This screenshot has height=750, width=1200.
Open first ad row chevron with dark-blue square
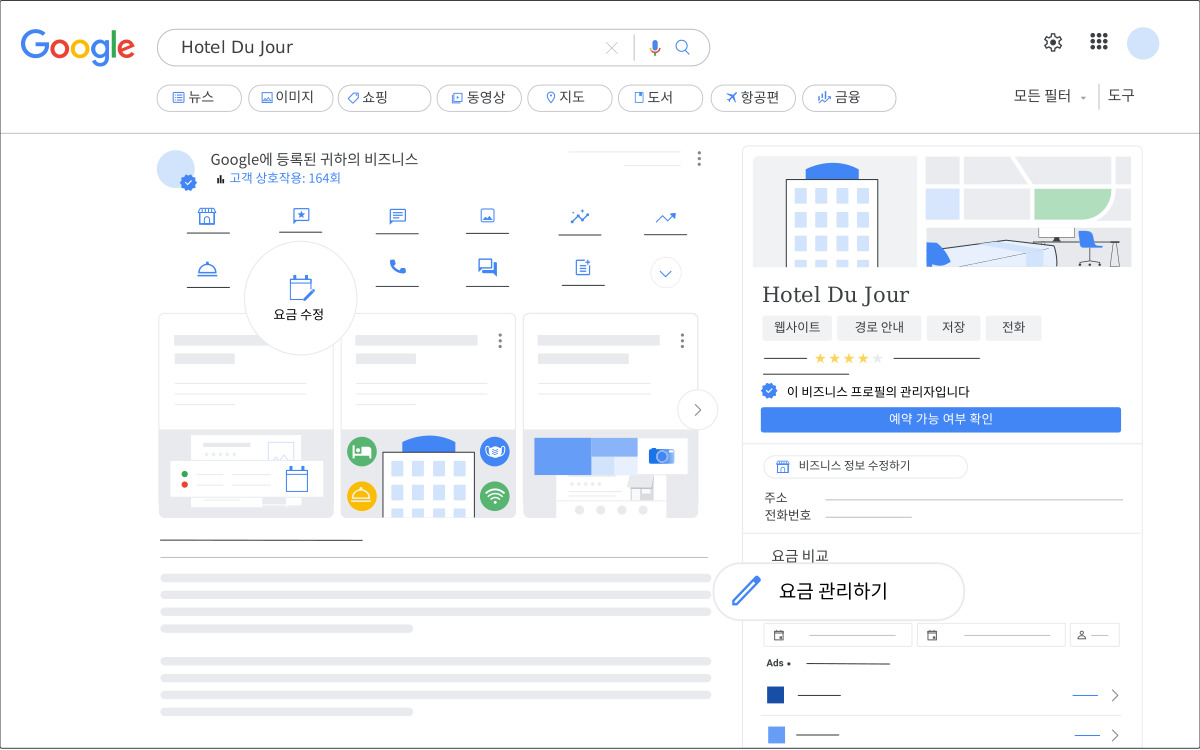(1115, 695)
